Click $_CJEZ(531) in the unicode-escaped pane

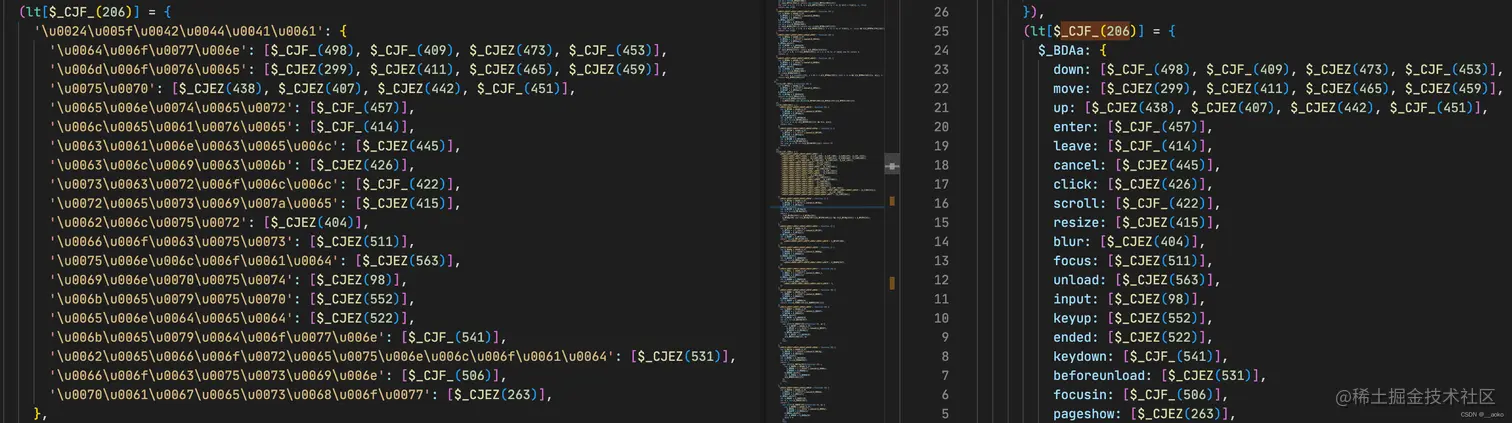680,356
